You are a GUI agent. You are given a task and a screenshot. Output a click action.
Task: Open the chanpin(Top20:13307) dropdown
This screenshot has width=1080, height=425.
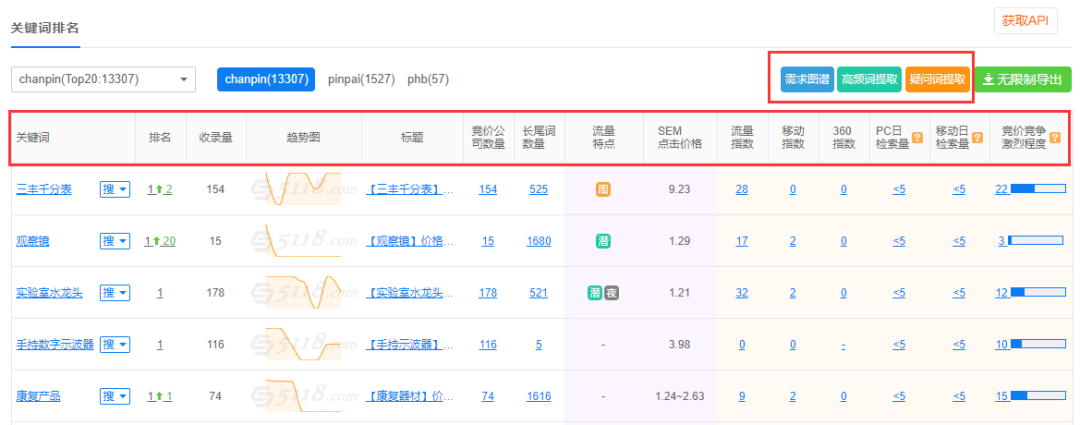(103, 79)
